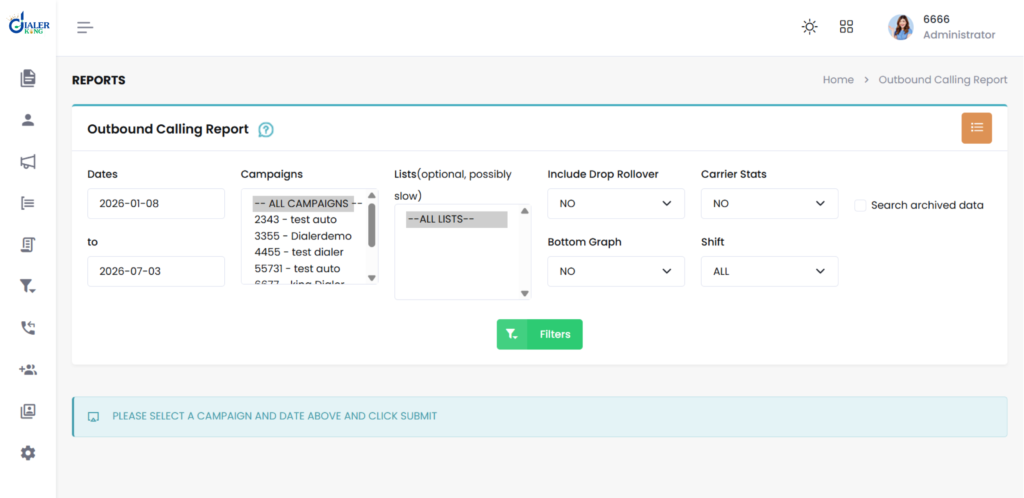
Task: Open the Carrier Stats dropdown
Action: click(x=769, y=204)
